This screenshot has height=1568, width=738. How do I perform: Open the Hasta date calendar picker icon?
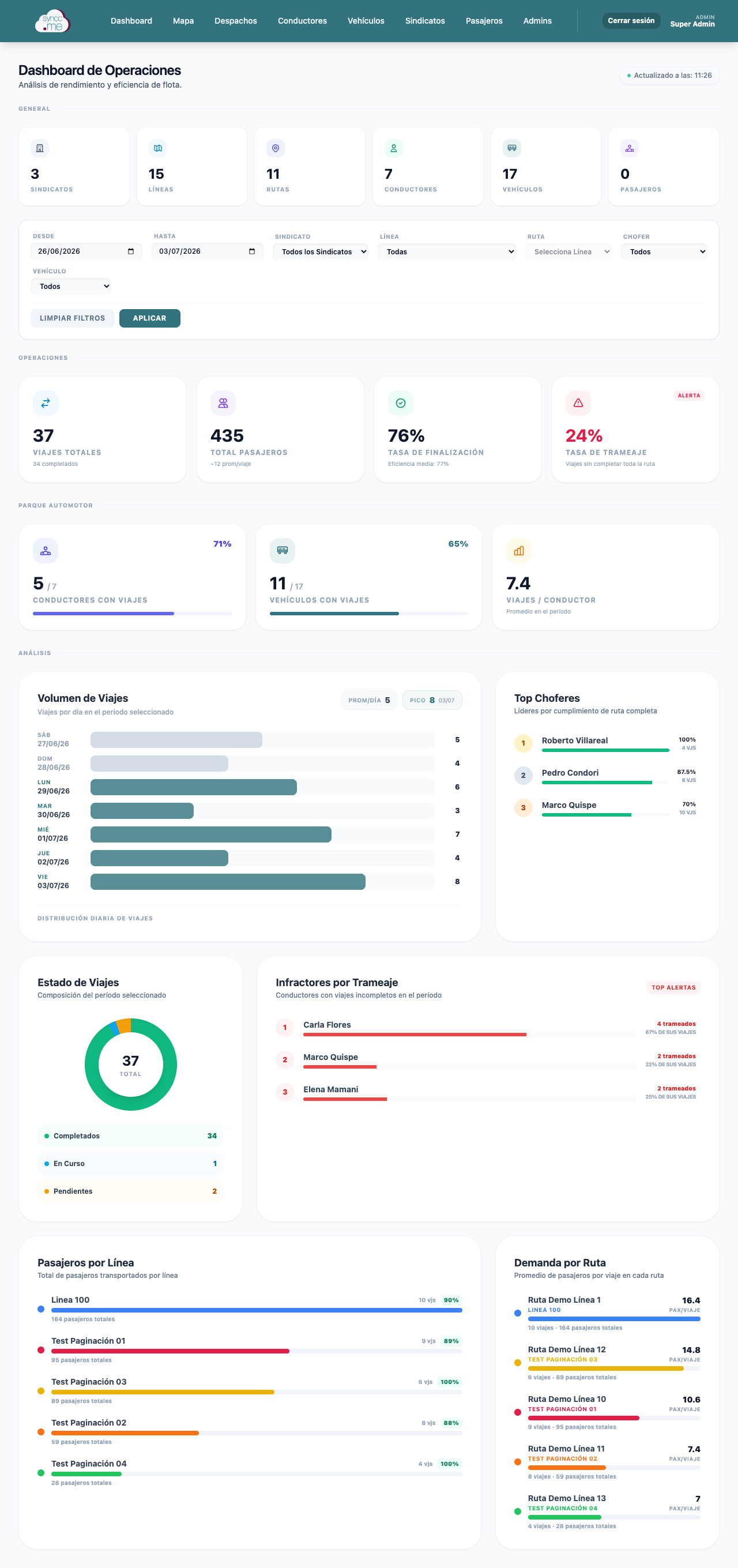click(x=252, y=251)
